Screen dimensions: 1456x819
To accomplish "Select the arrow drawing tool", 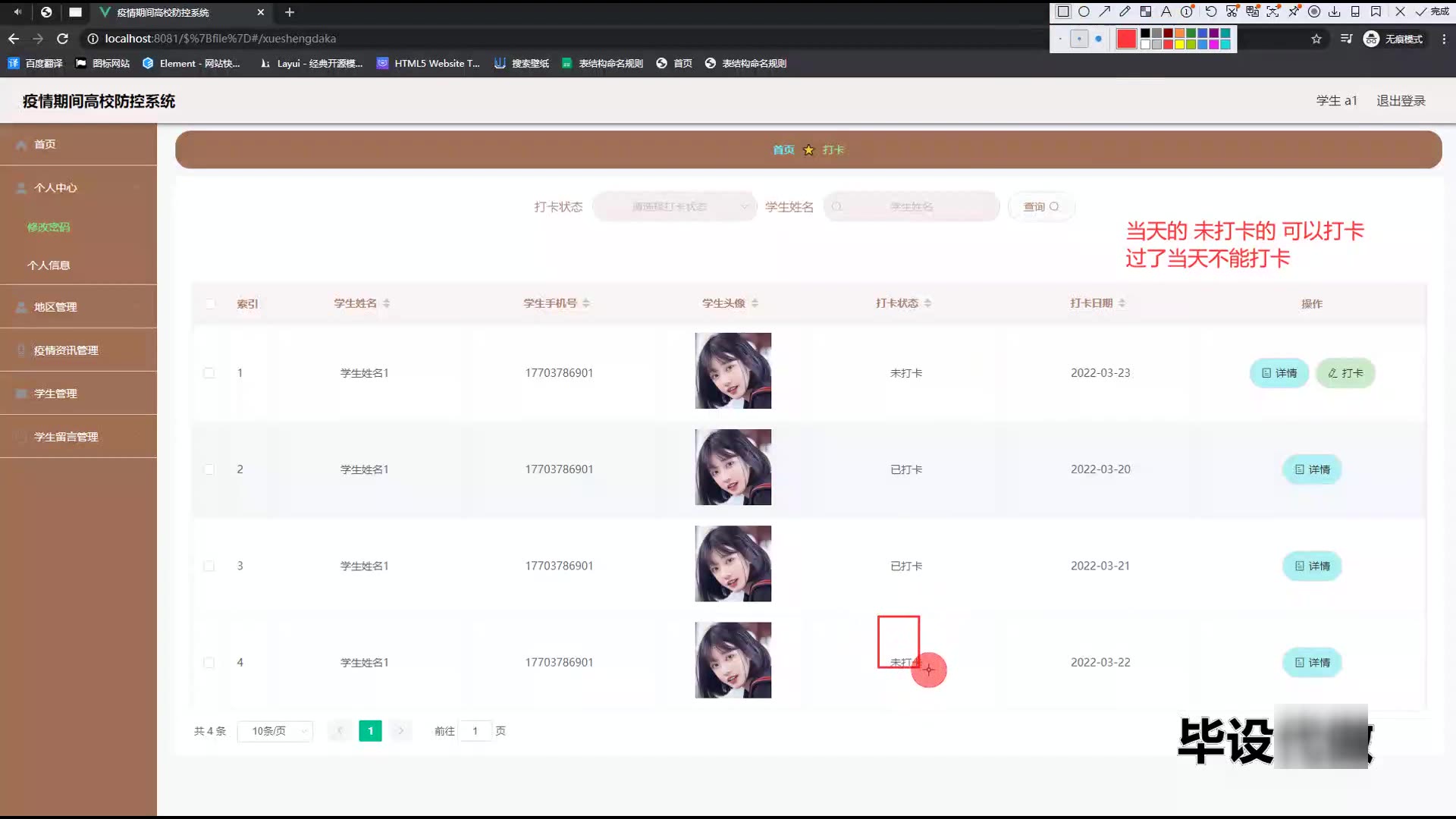I will pos(1104,11).
